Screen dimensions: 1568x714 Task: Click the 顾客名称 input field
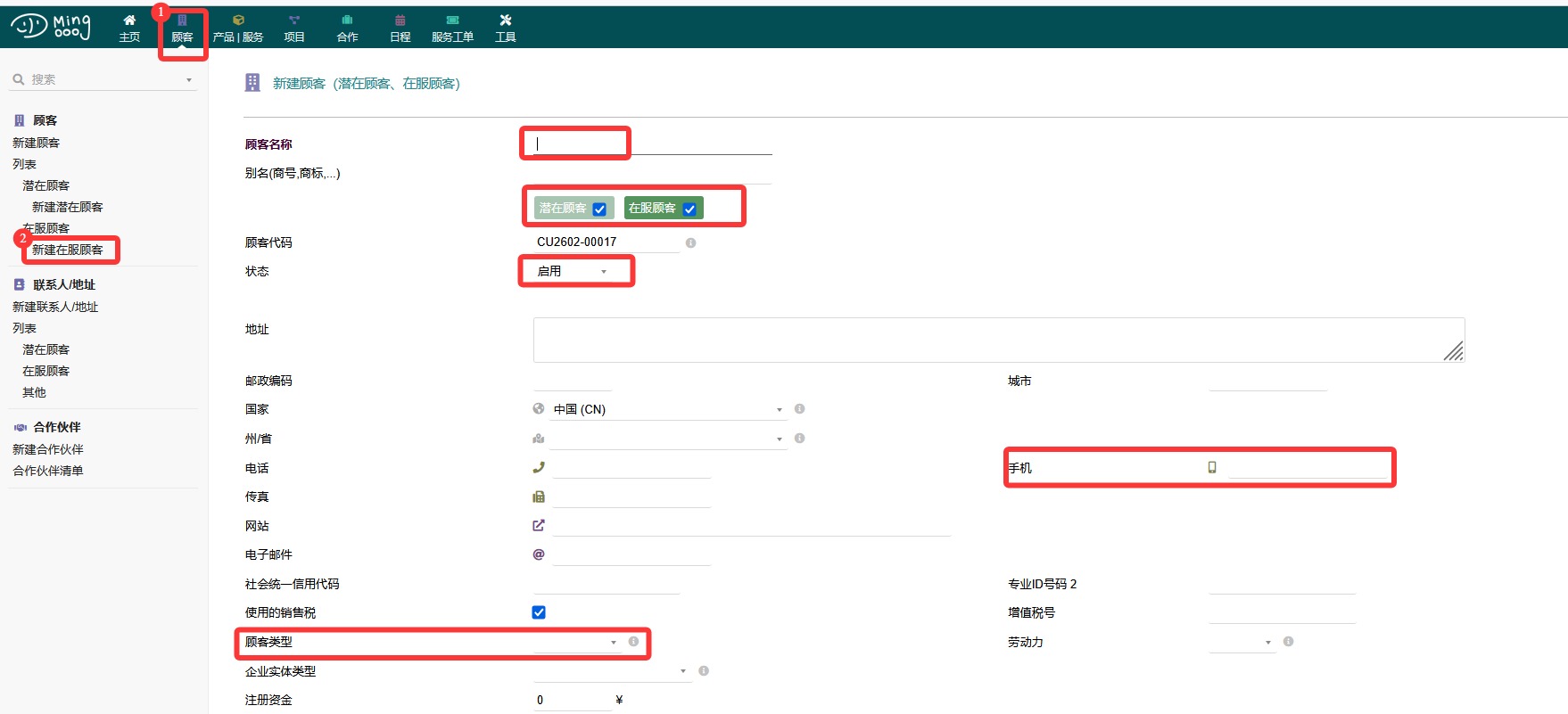651,144
